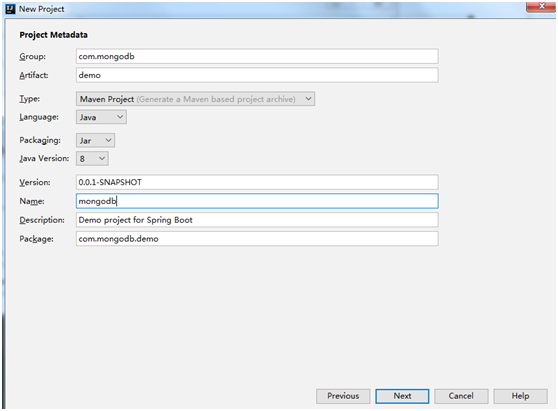
Task: Focus the Version field with 0.0.1-SNAPSHOT
Action: point(257,182)
